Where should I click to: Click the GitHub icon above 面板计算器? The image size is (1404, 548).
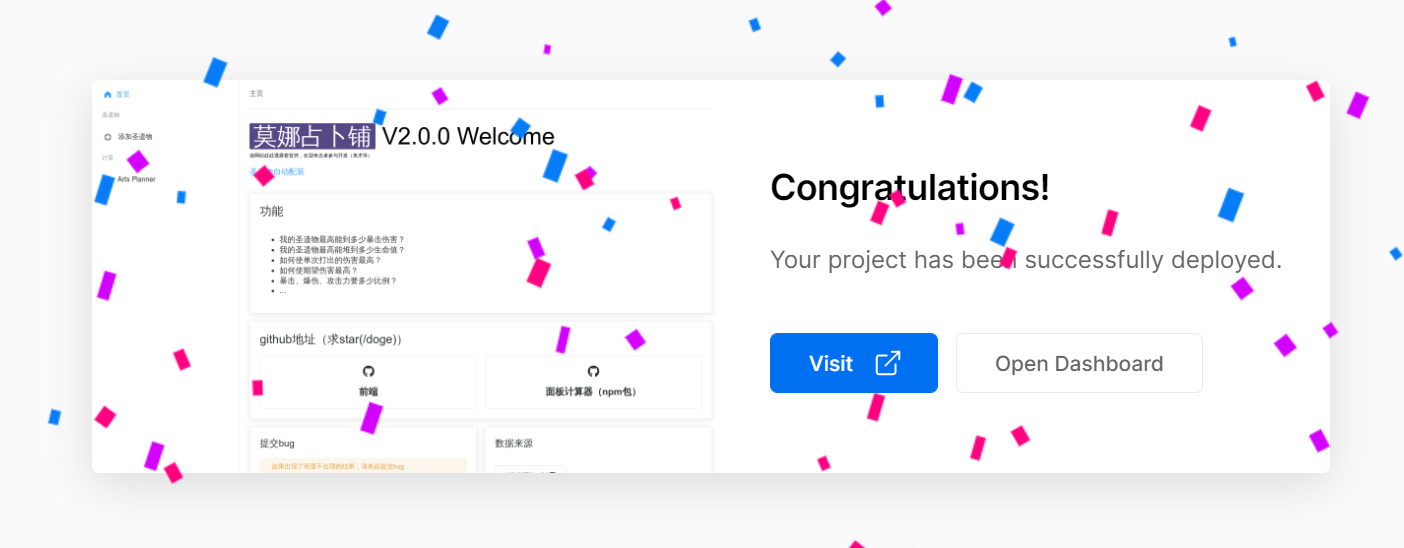593,371
